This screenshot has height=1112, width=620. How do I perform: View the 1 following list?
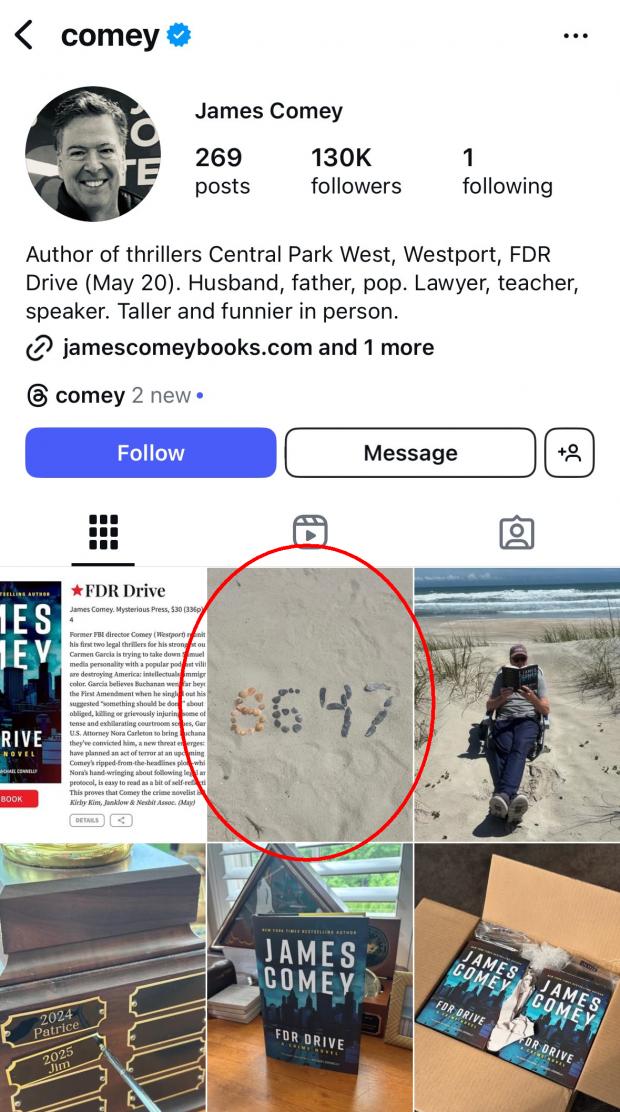507,171
